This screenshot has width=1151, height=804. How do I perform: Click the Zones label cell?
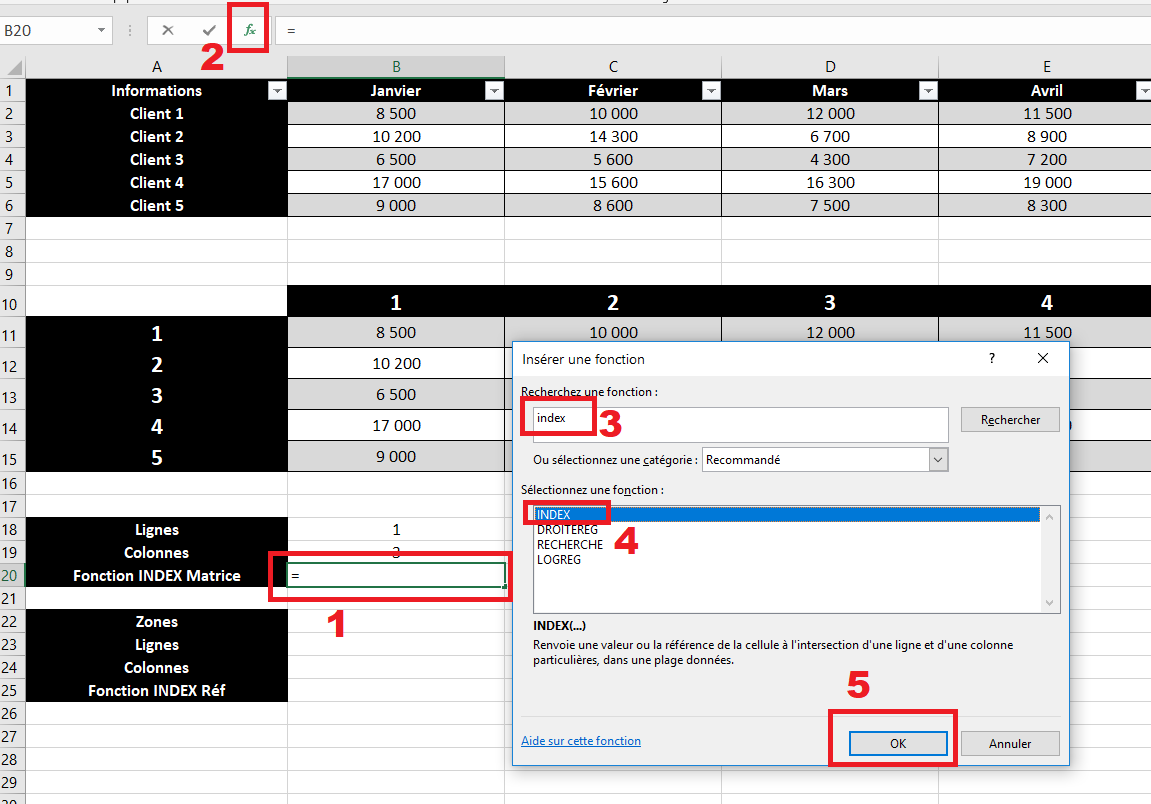156,621
